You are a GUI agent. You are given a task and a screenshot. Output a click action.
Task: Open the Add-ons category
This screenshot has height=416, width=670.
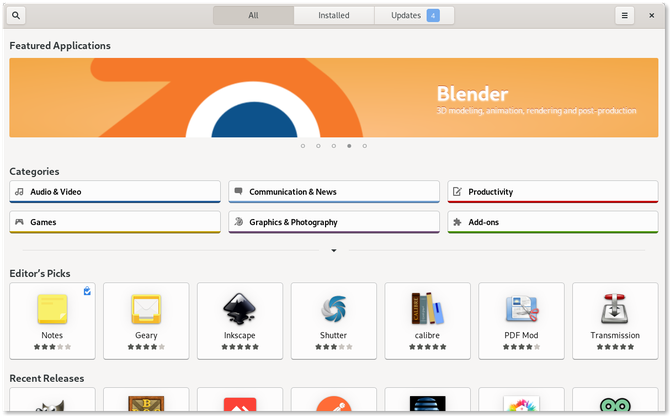coord(553,222)
